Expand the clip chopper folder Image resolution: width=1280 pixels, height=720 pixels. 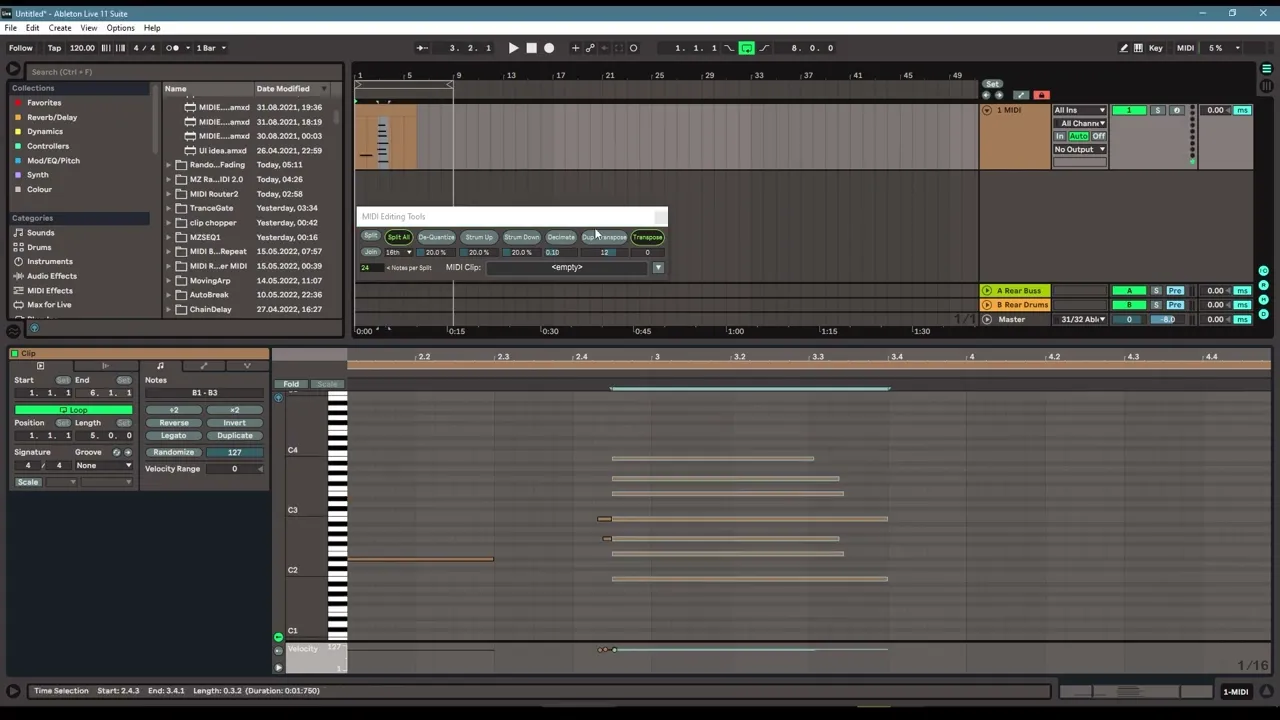tap(169, 223)
